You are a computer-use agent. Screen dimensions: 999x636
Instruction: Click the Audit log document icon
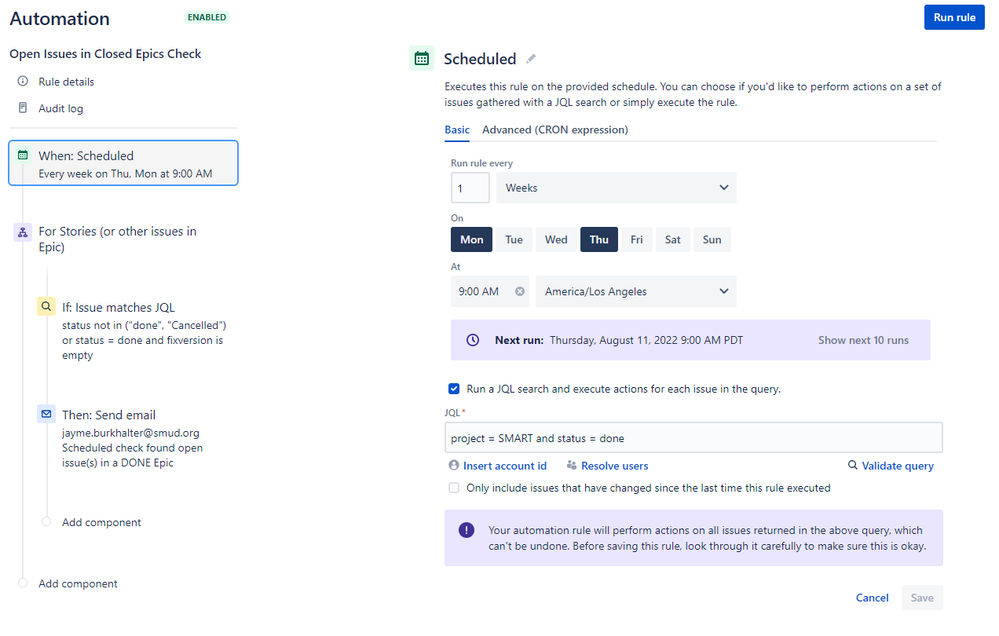click(x=23, y=108)
